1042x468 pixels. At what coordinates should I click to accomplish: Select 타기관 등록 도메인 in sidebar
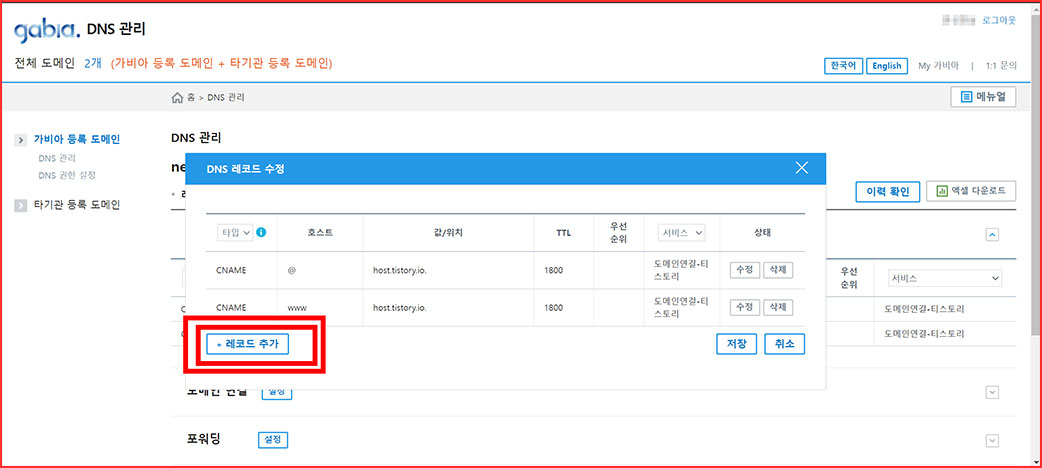point(76,205)
